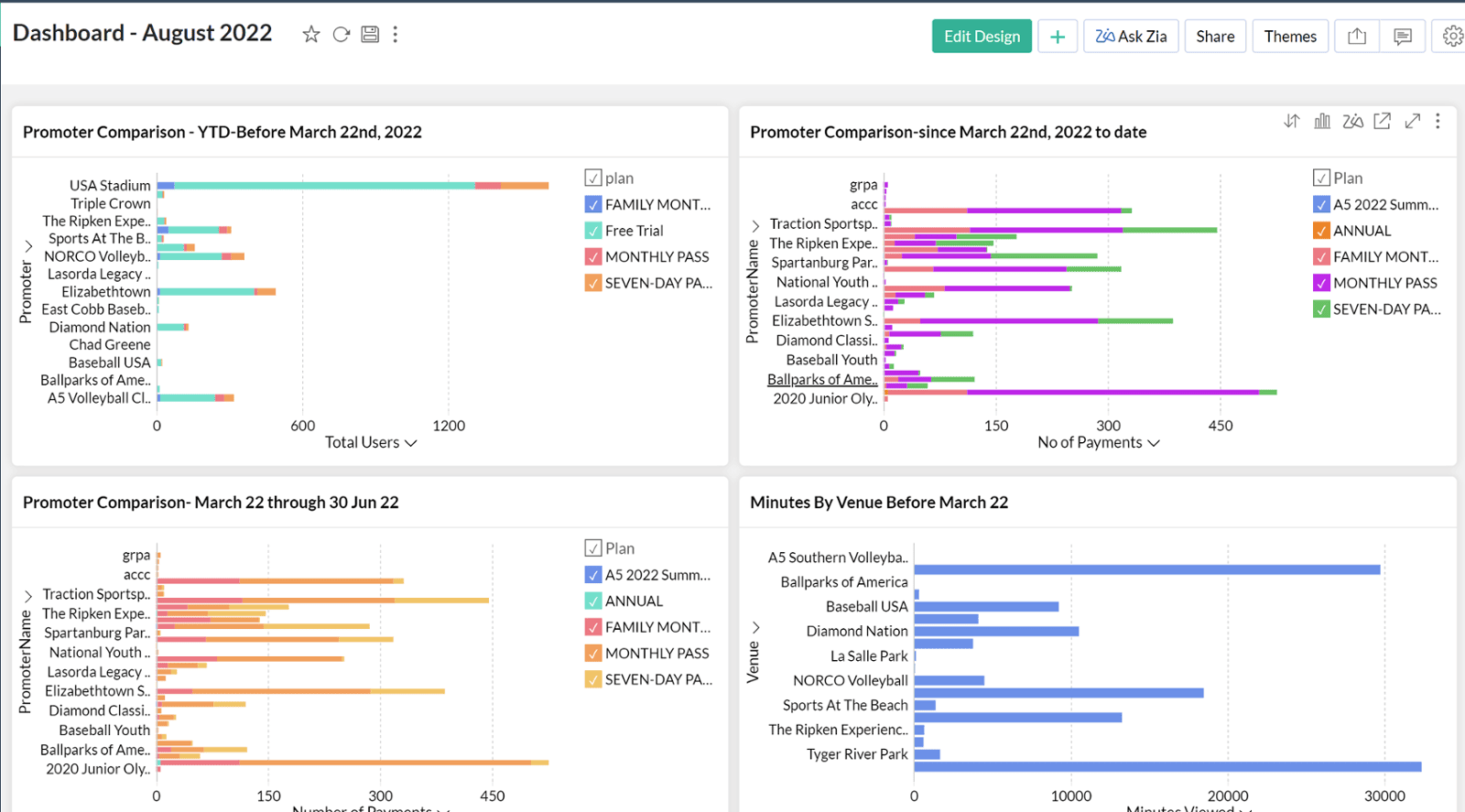Save the dashboard with floppy disk icon
Screen dimensions: 1465x812
370,35
